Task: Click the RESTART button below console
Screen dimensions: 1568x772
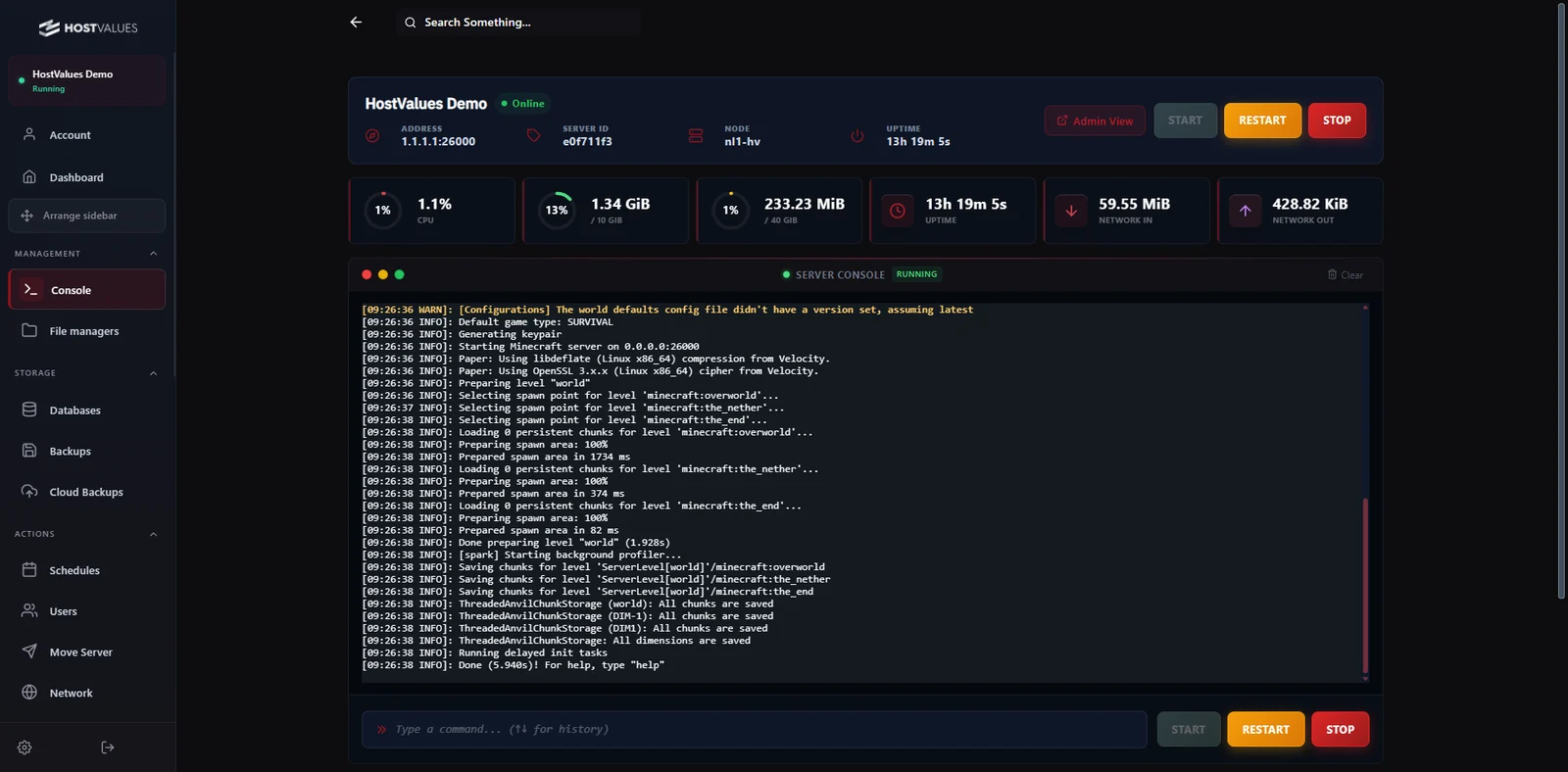Action: [x=1266, y=730]
